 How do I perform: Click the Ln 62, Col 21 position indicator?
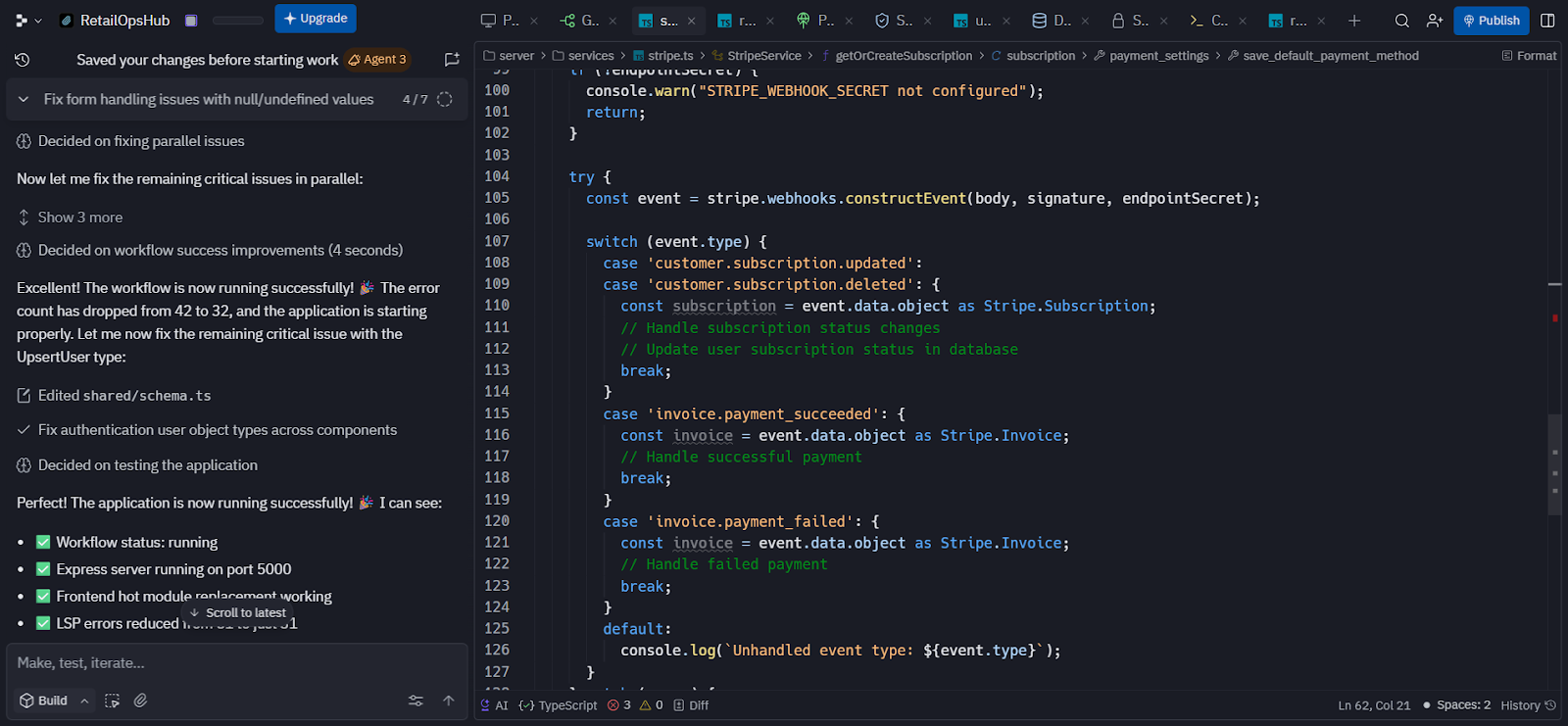(x=1373, y=705)
